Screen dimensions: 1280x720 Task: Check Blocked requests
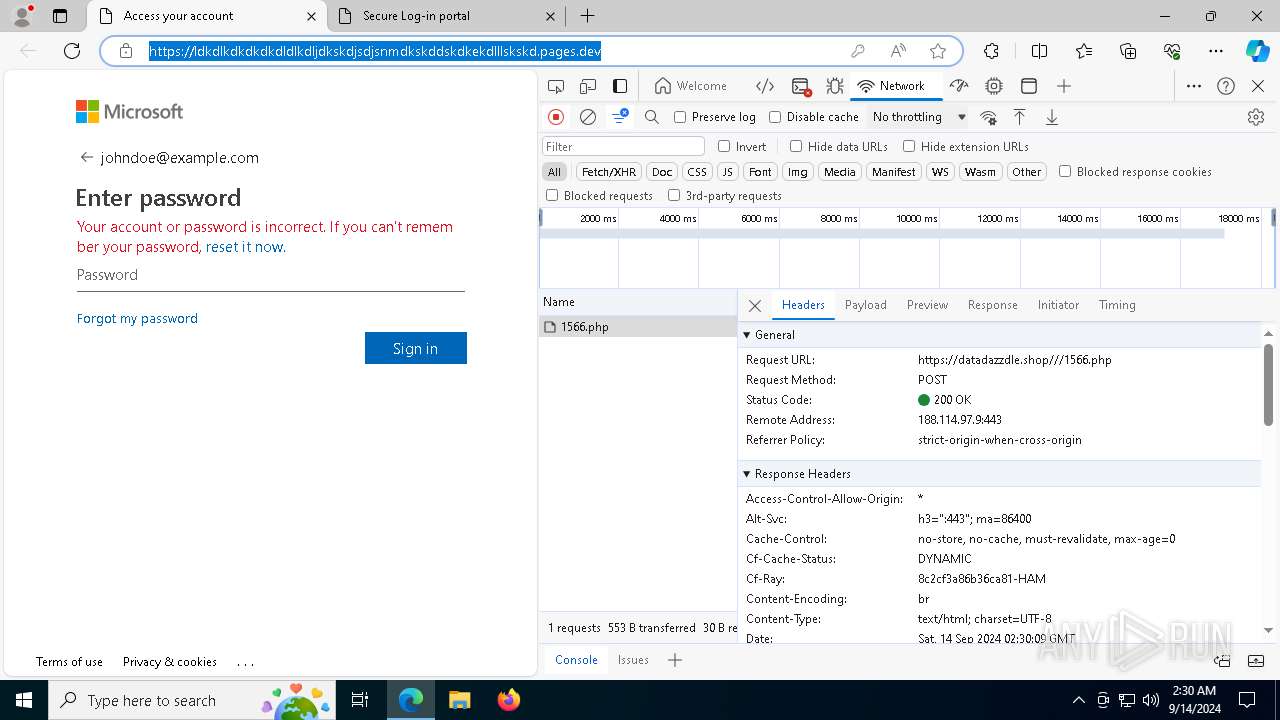[552, 195]
